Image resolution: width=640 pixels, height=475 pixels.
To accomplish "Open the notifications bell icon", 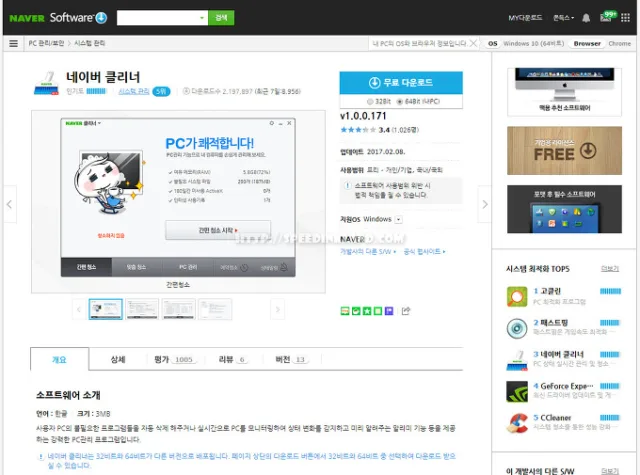I will point(586,18).
